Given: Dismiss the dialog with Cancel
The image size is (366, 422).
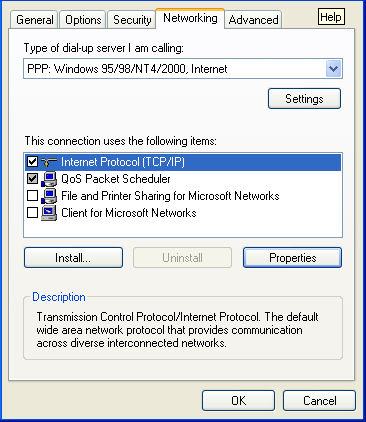Looking at the screenshot, I should [x=319, y=401].
